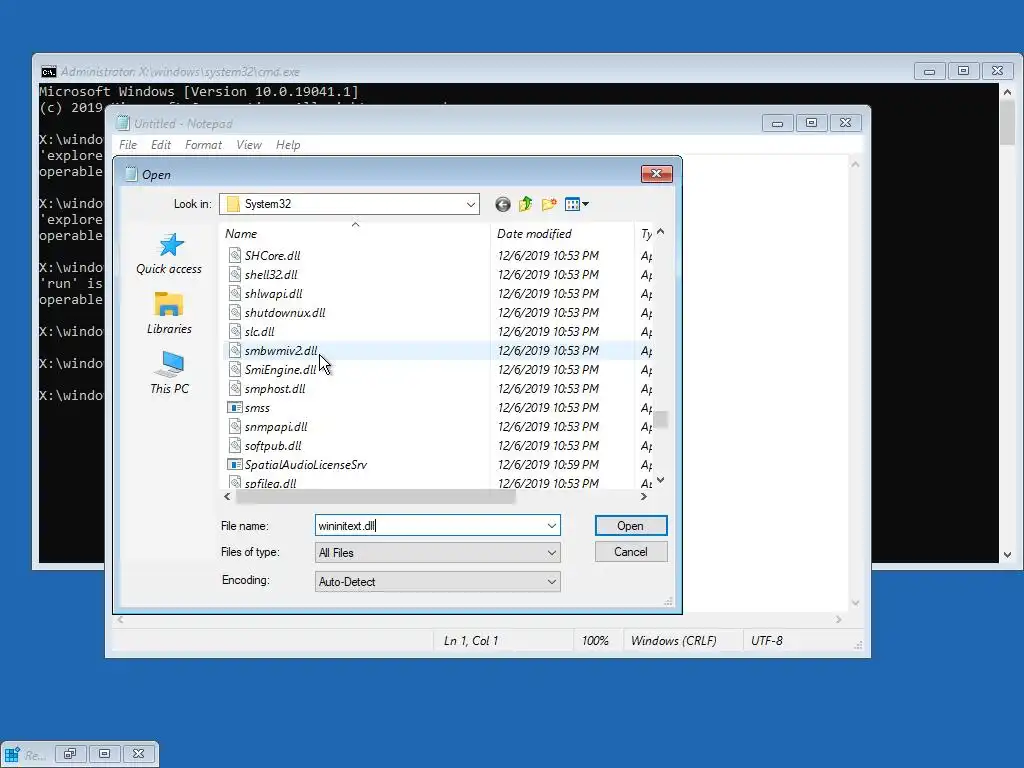This screenshot has width=1024, height=768.
Task: Open Notepad's Help menu
Action: click(x=288, y=145)
